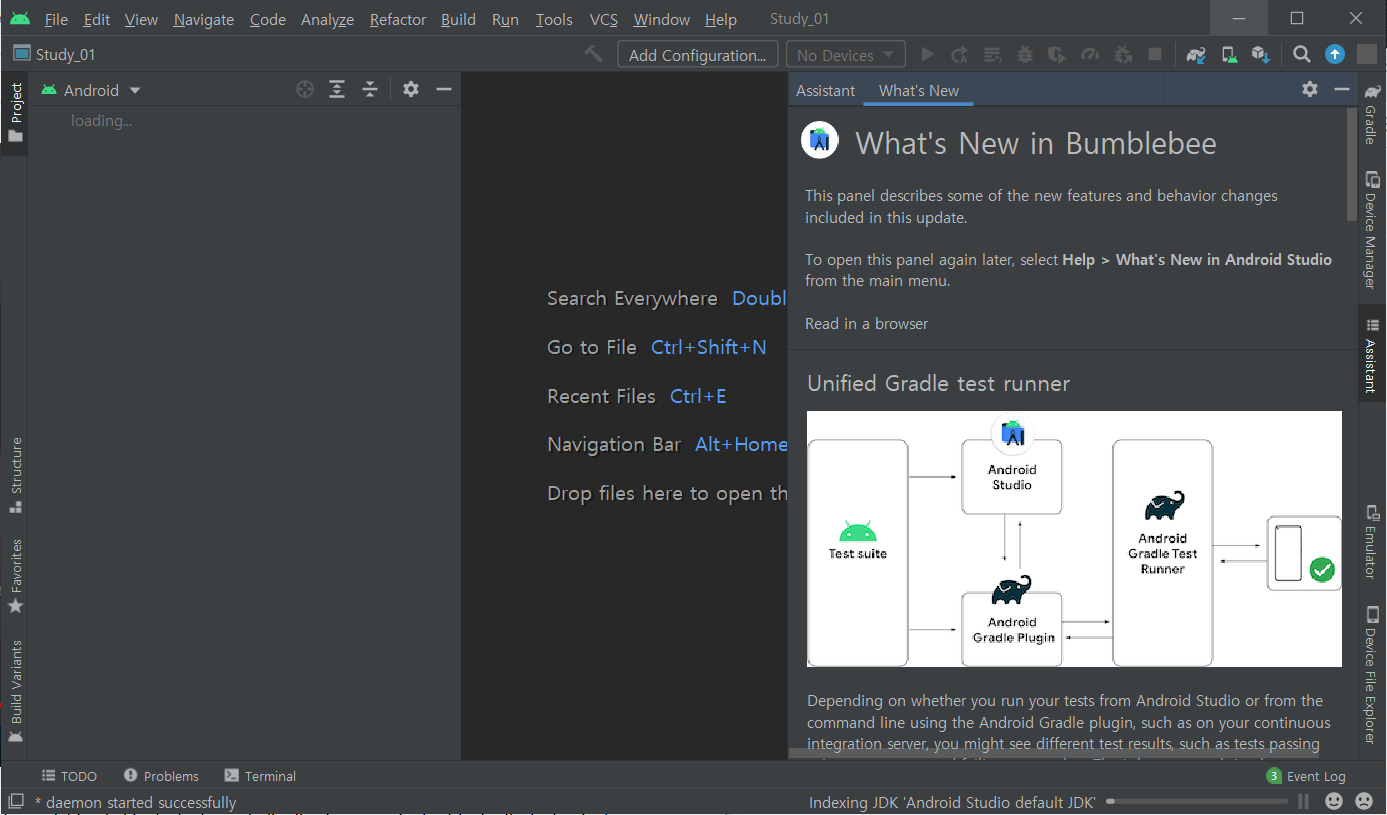Screen dimensions: 1387x815
Task: Open Project panel gear options
Action: click(x=411, y=90)
